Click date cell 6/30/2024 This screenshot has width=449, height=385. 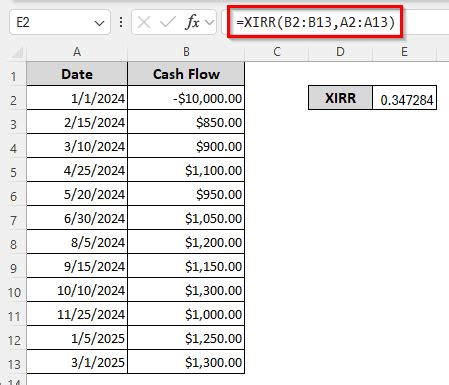click(77, 218)
